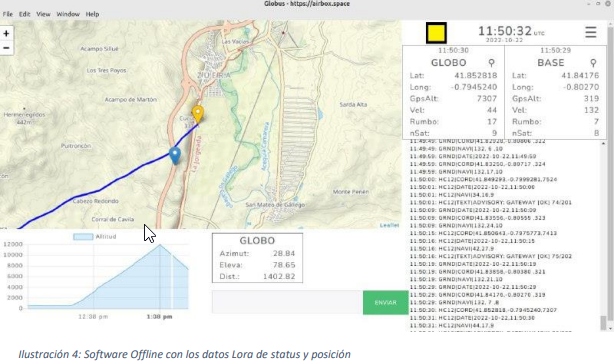
Task: Toggle the Altitud legend series
Action: (95, 237)
